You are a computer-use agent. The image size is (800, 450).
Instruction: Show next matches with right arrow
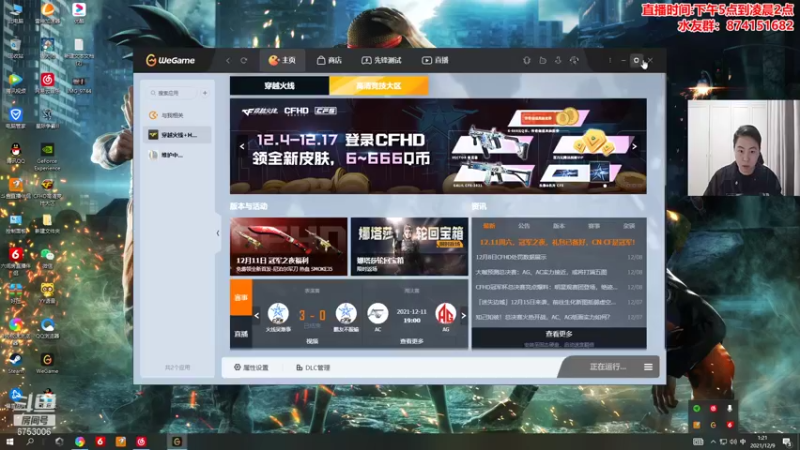tap(463, 315)
